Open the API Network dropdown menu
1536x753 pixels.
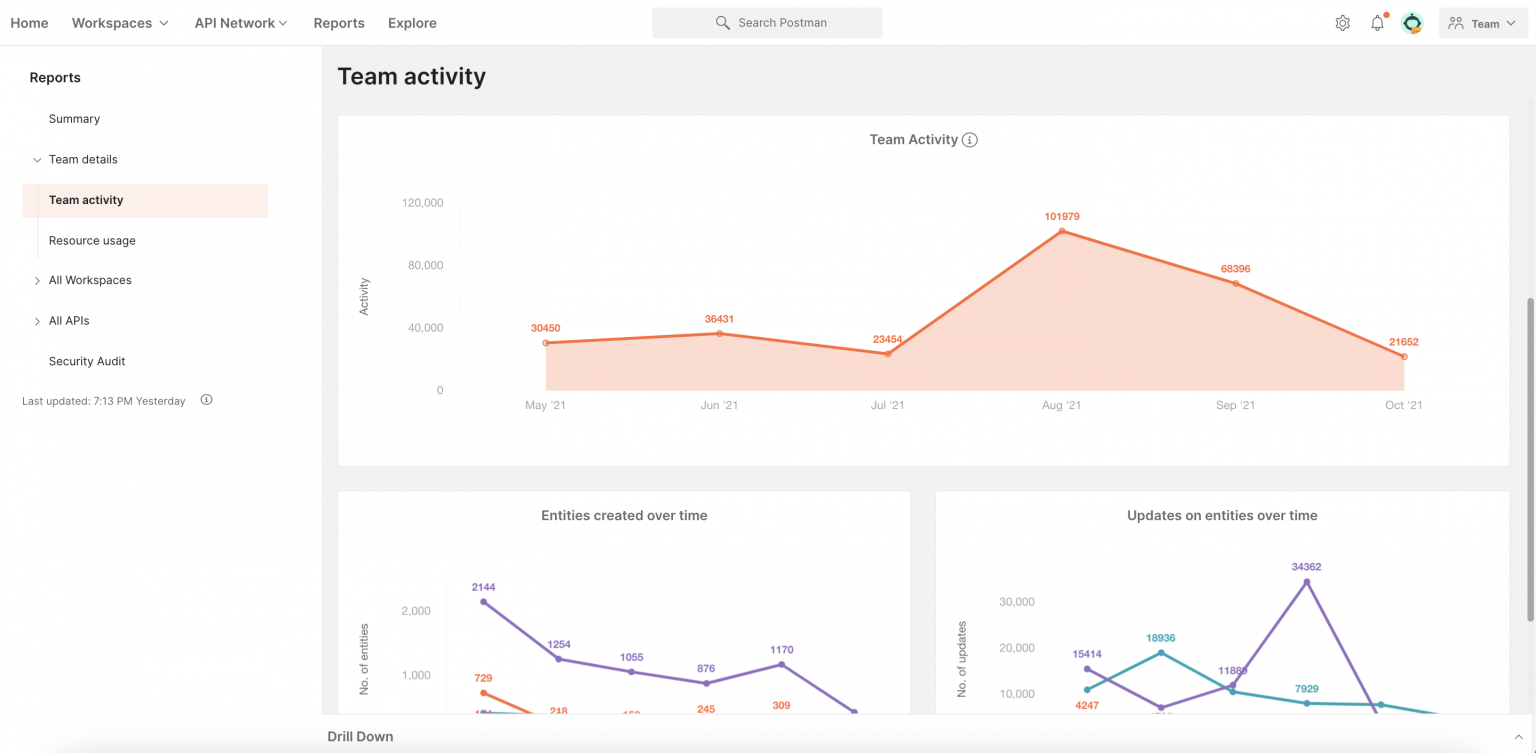[x=241, y=23]
